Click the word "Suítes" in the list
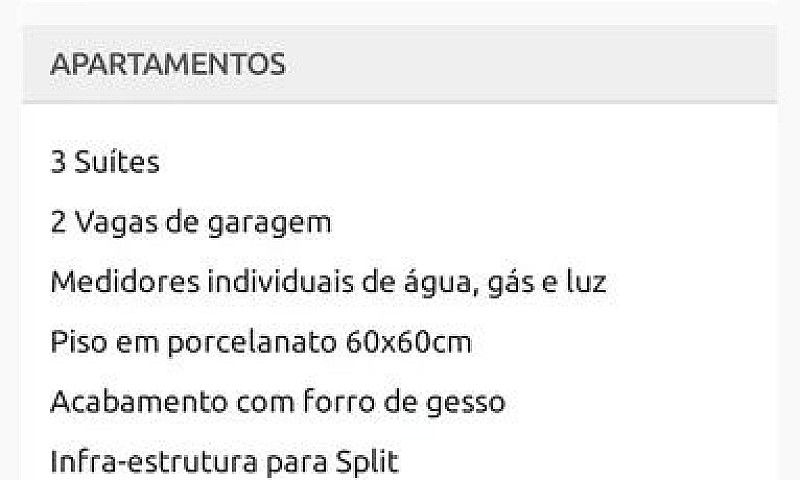 117,162
